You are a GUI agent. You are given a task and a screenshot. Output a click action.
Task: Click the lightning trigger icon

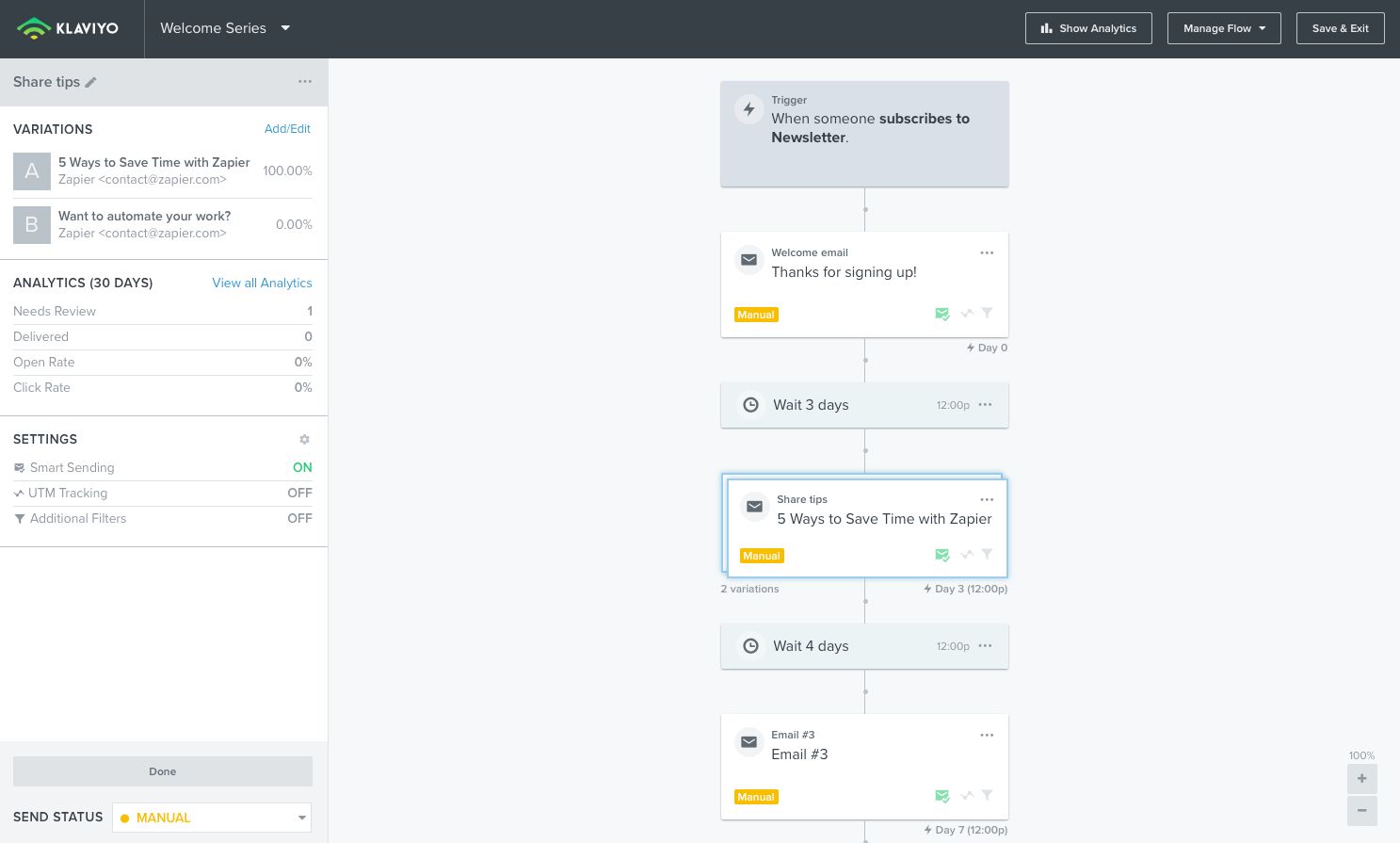tap(748, 109)
